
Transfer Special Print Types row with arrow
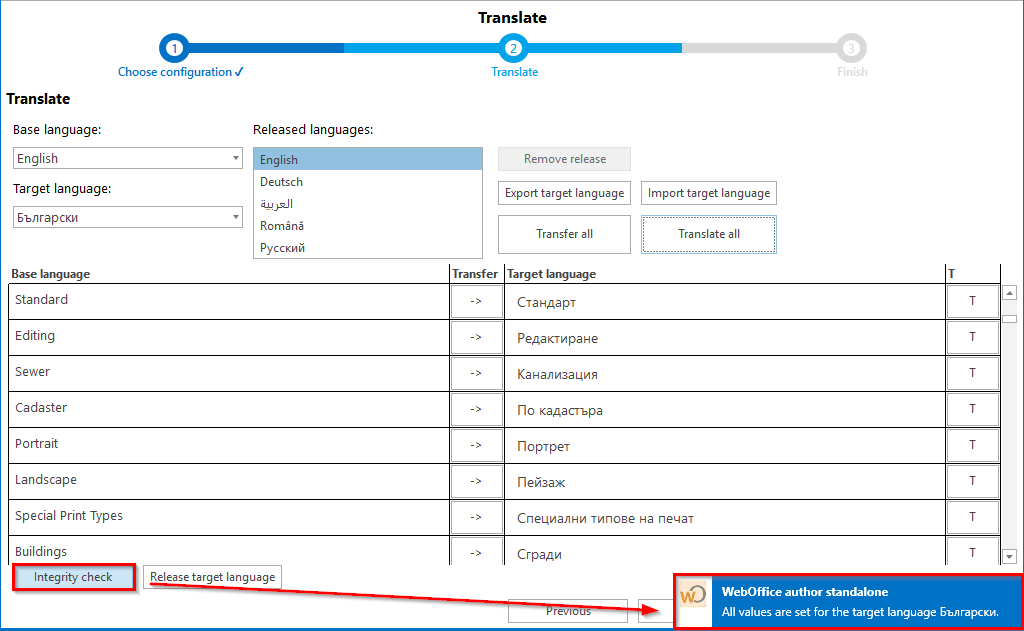[x=476, y=517]
